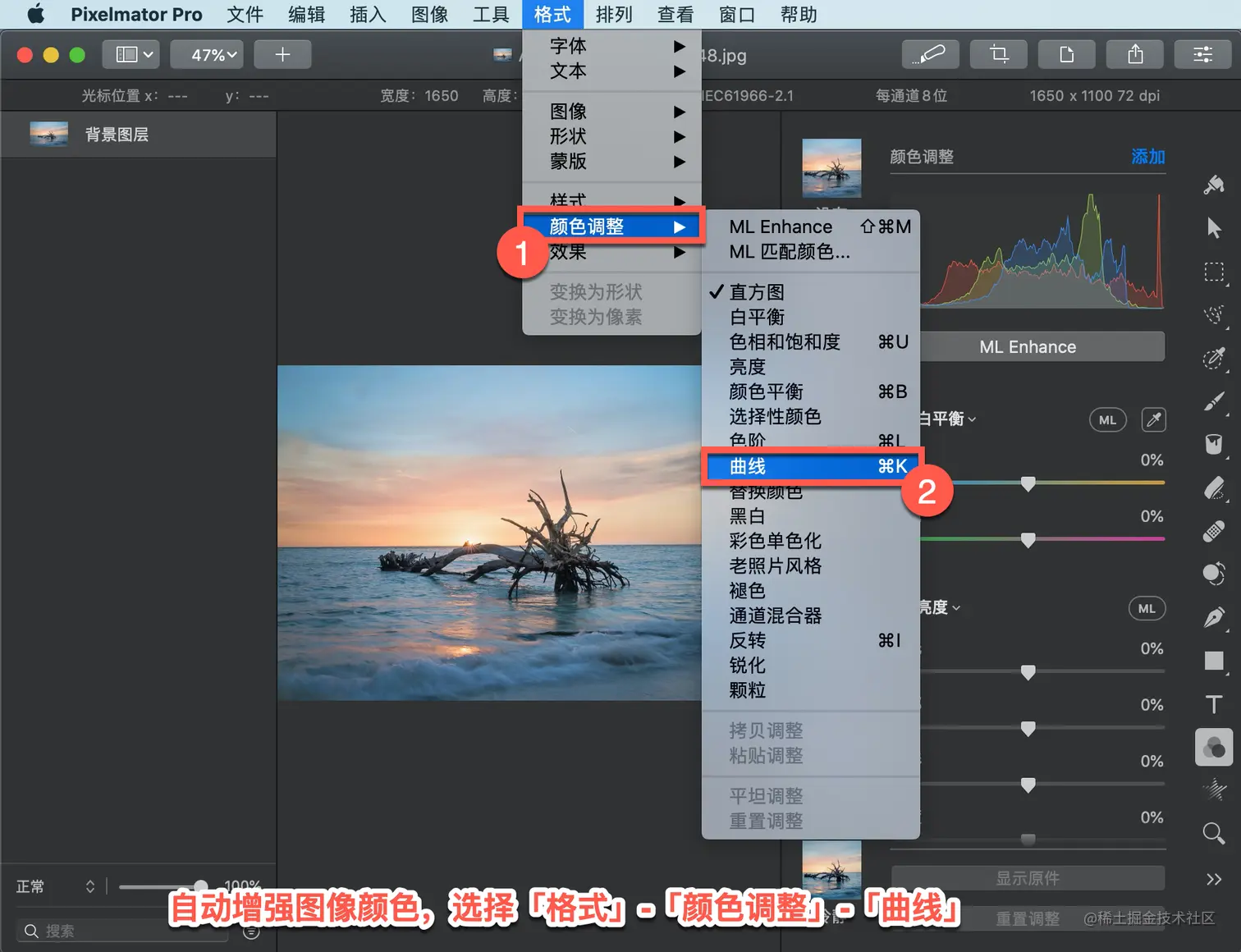
Task: Click the document toolbar icon
Action: [x=1067, y=54]
